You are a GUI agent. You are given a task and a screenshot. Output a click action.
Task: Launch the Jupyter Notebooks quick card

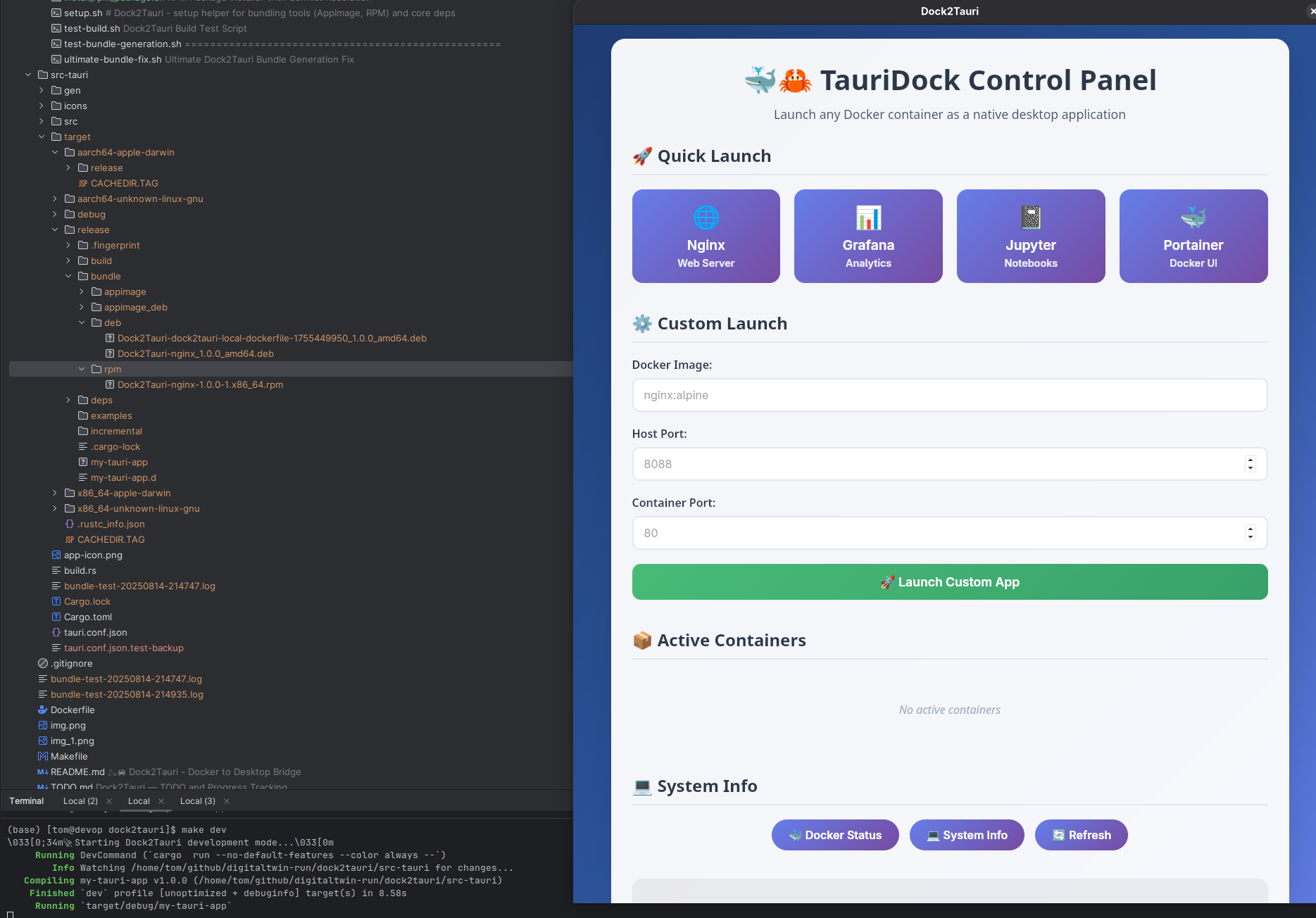point(1031,236)
